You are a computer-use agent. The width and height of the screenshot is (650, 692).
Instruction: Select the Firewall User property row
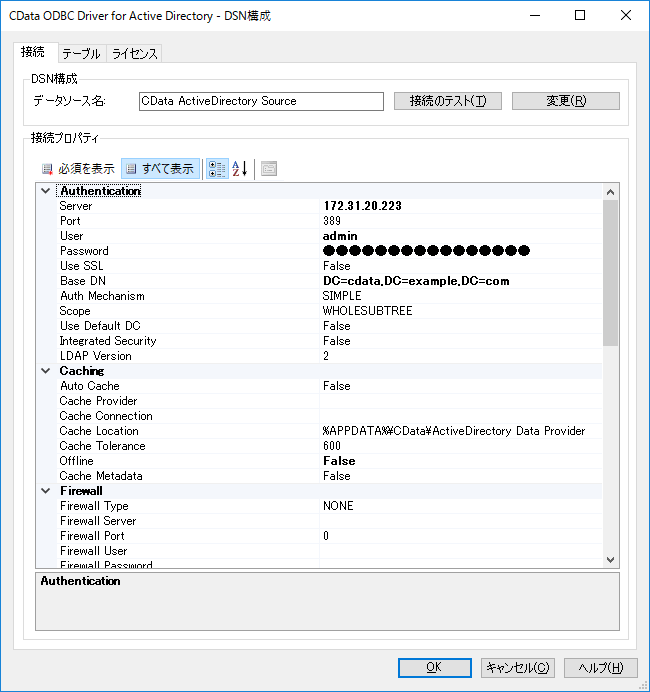tap(329, 551)
